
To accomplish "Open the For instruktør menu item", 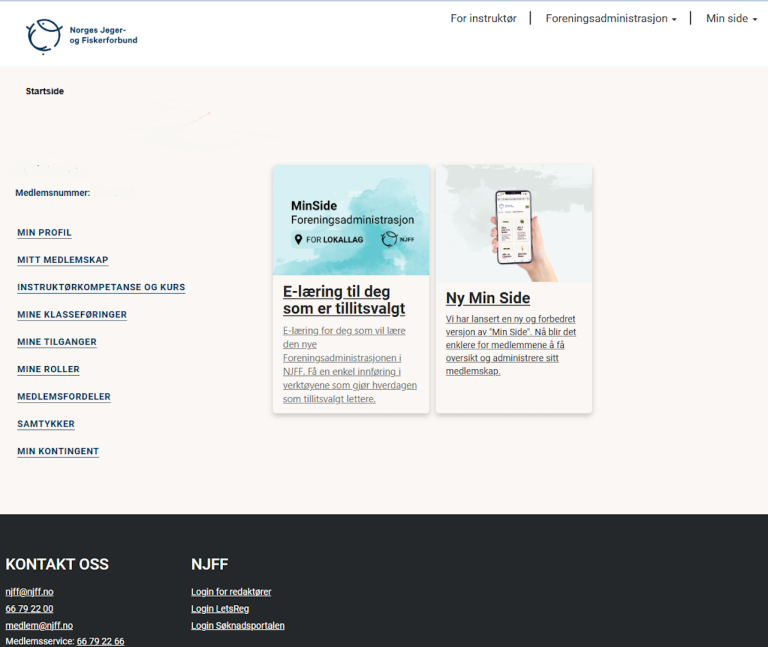I will coord(483,19).
